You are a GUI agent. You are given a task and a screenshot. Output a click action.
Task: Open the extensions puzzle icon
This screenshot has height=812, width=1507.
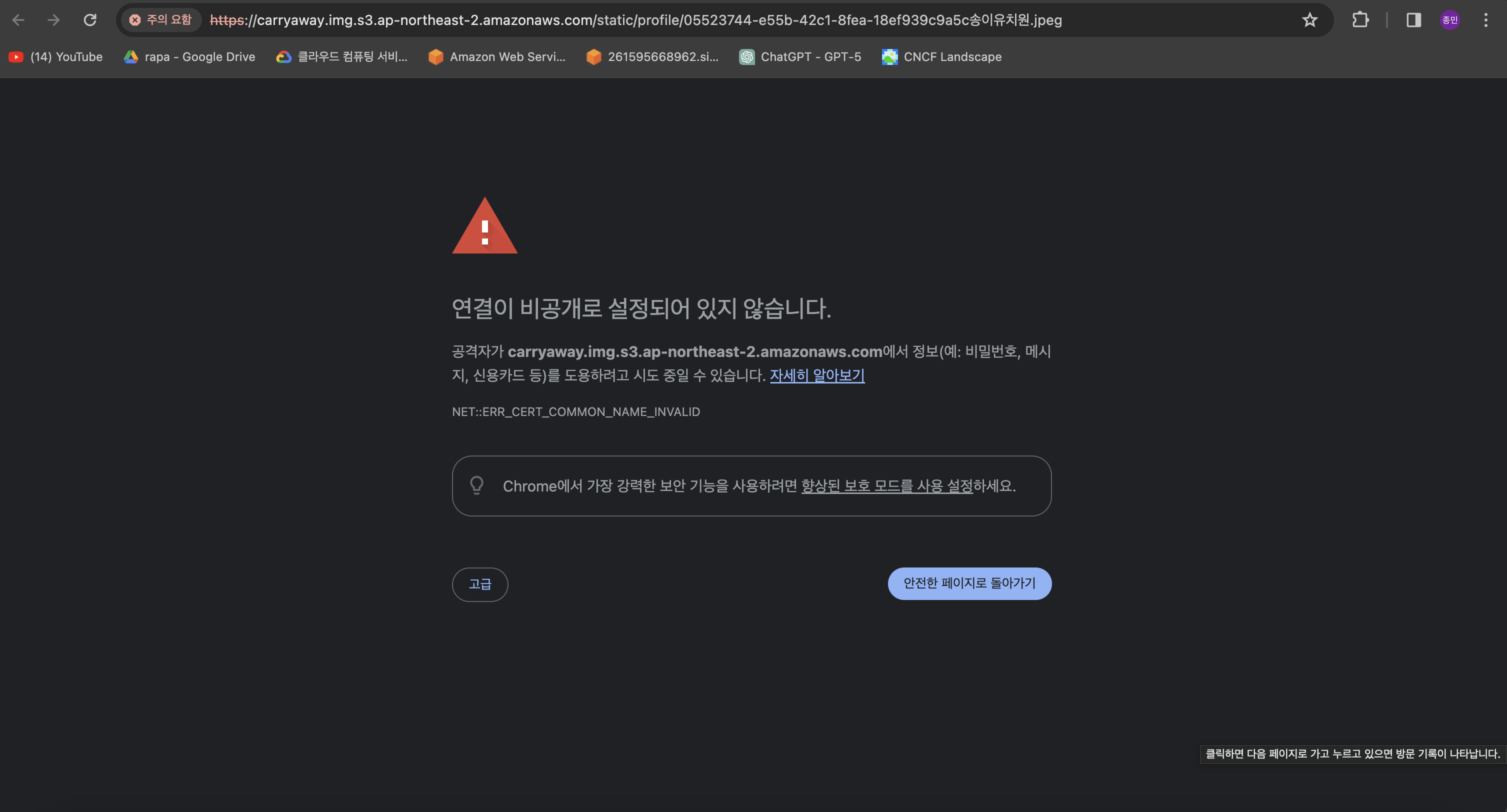point(1360,20)
